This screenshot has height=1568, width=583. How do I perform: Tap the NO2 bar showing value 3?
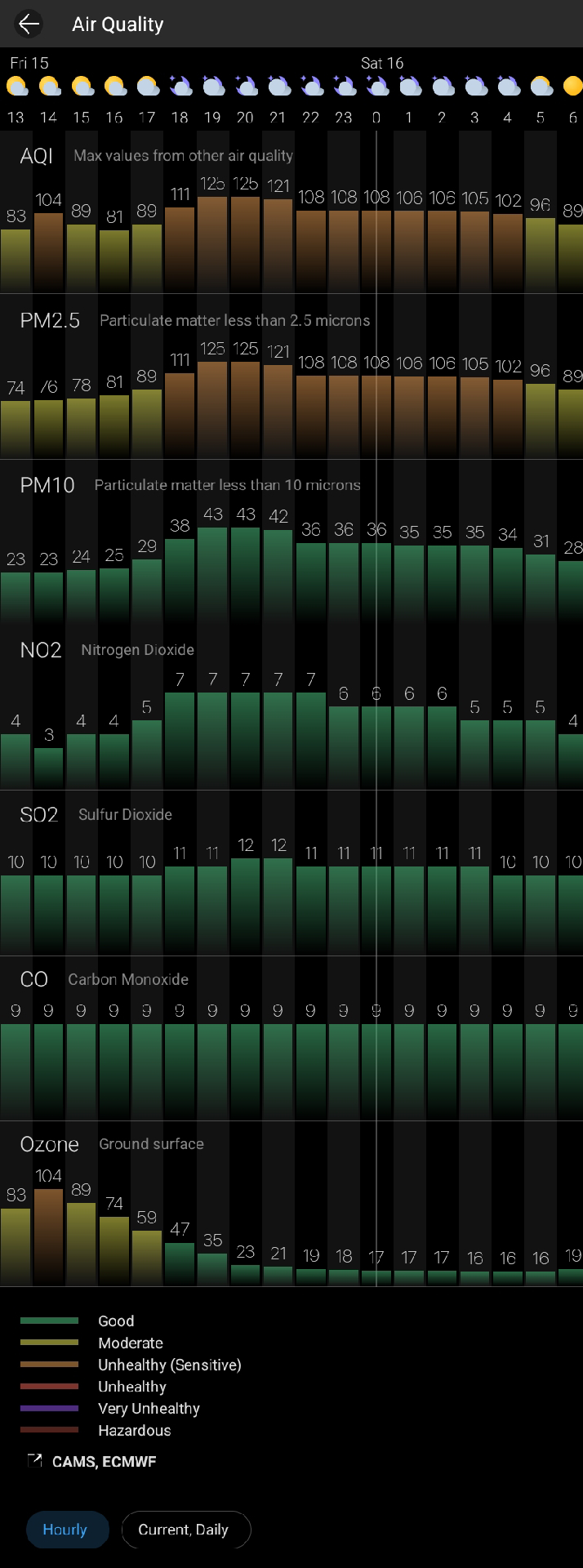click(49, 768)
